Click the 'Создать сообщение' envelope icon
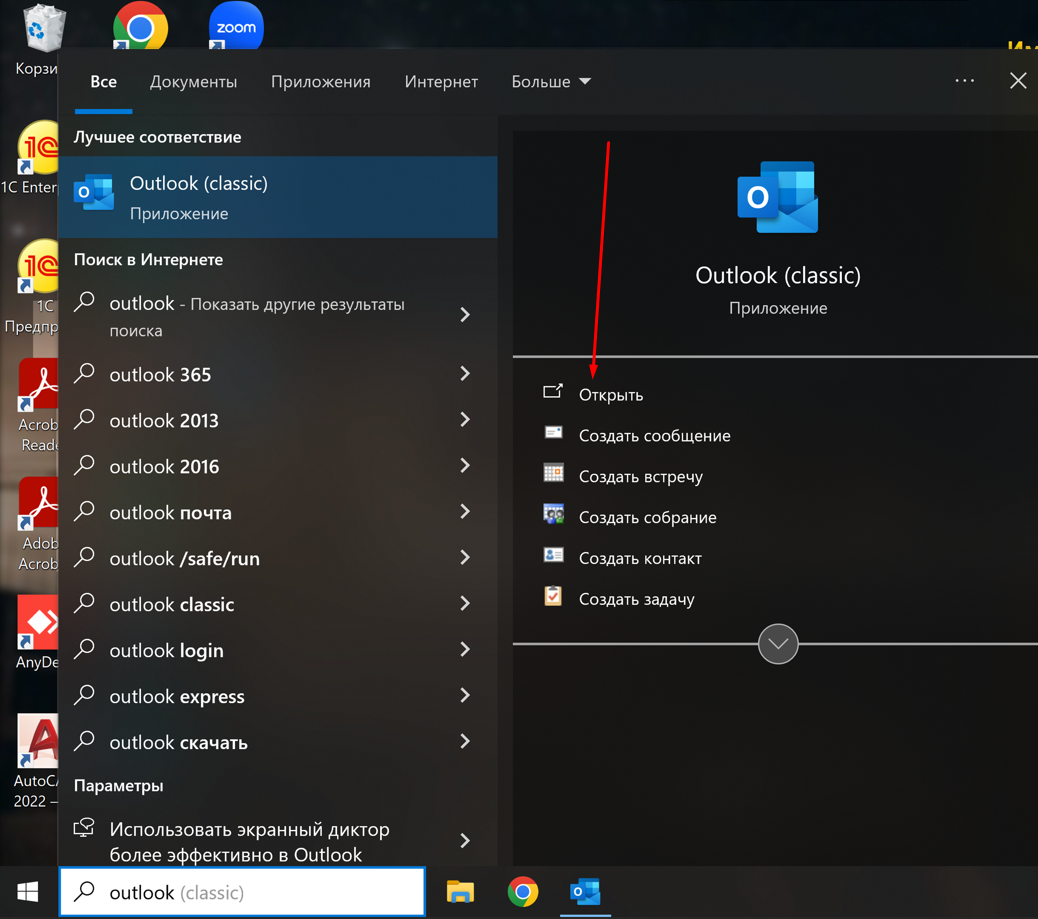Image resolution: width=1038 pixels, height=919 pixels. pyautogui.click(x=553, y=433)
